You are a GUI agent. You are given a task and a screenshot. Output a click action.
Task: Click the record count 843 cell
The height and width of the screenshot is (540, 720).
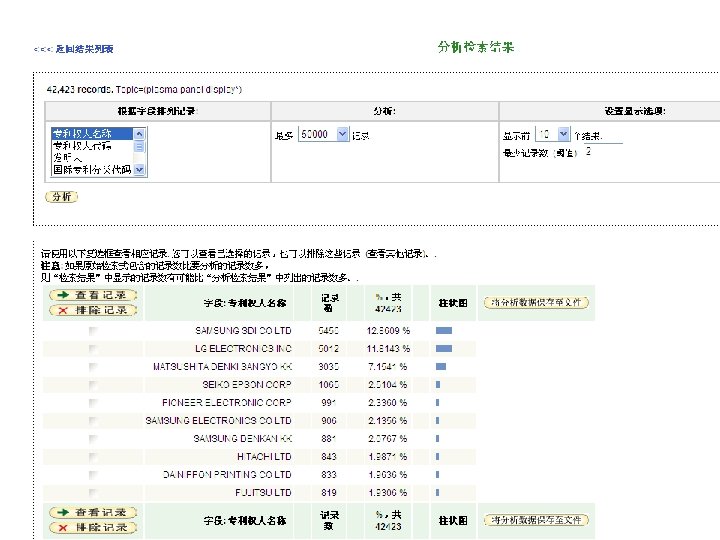tap(329, 456)
